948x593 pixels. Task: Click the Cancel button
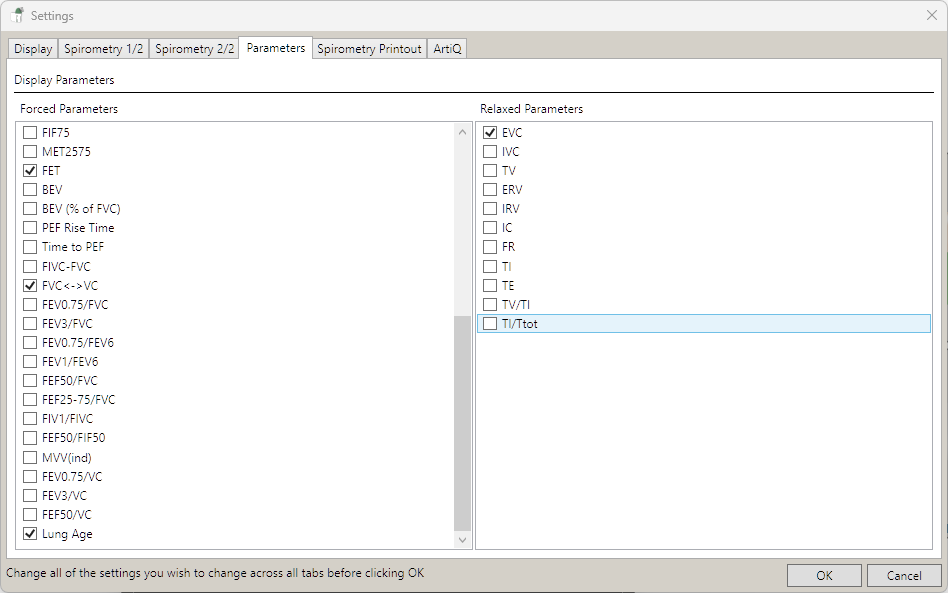tap(903, 575)
